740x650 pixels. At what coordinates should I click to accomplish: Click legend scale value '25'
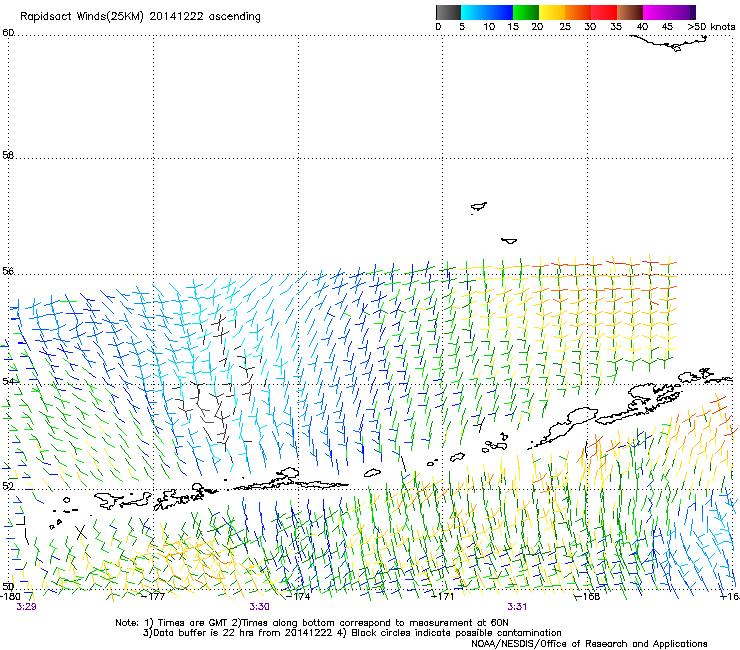565,27
